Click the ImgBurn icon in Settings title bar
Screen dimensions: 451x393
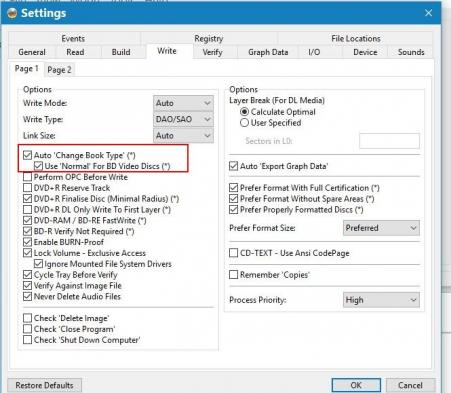(x=12, y=13)
